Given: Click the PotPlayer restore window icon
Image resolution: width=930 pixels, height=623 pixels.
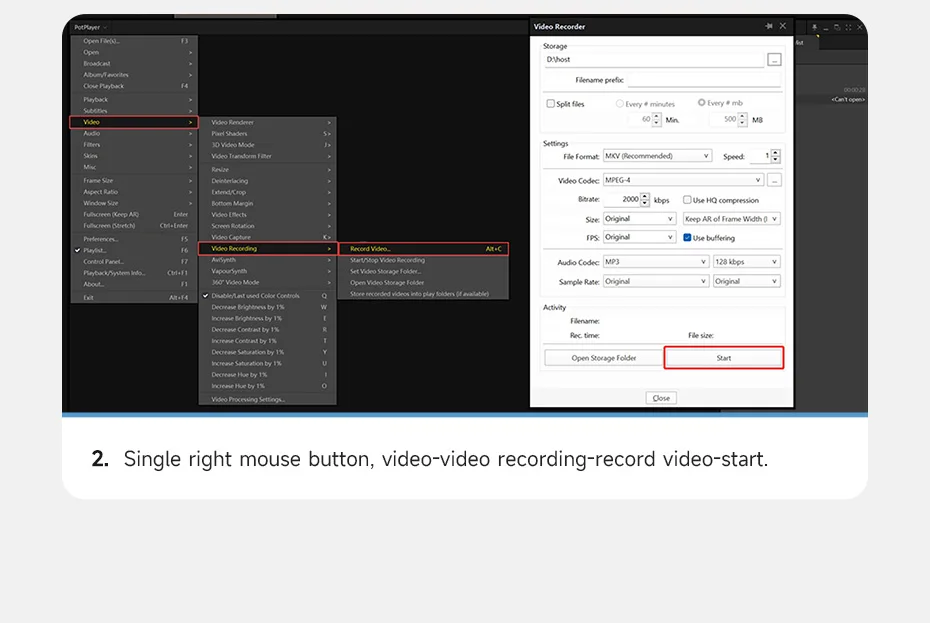Looking at the screenshot, I should pos(837,27).
